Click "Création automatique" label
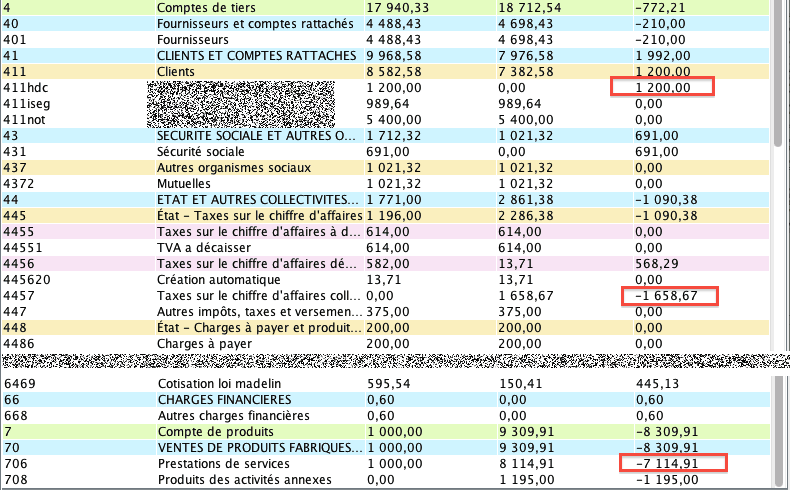This screenshot has height=490, width=790. point(219,279)
